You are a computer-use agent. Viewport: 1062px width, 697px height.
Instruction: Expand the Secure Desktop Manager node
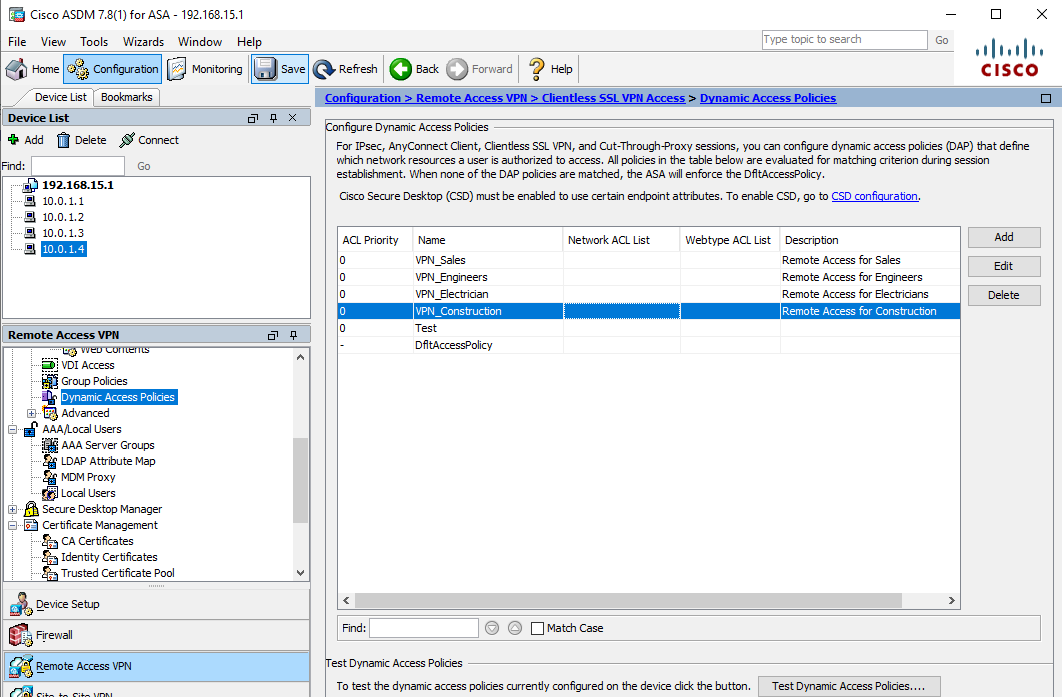pyautogui.click(x=13, y=509)
